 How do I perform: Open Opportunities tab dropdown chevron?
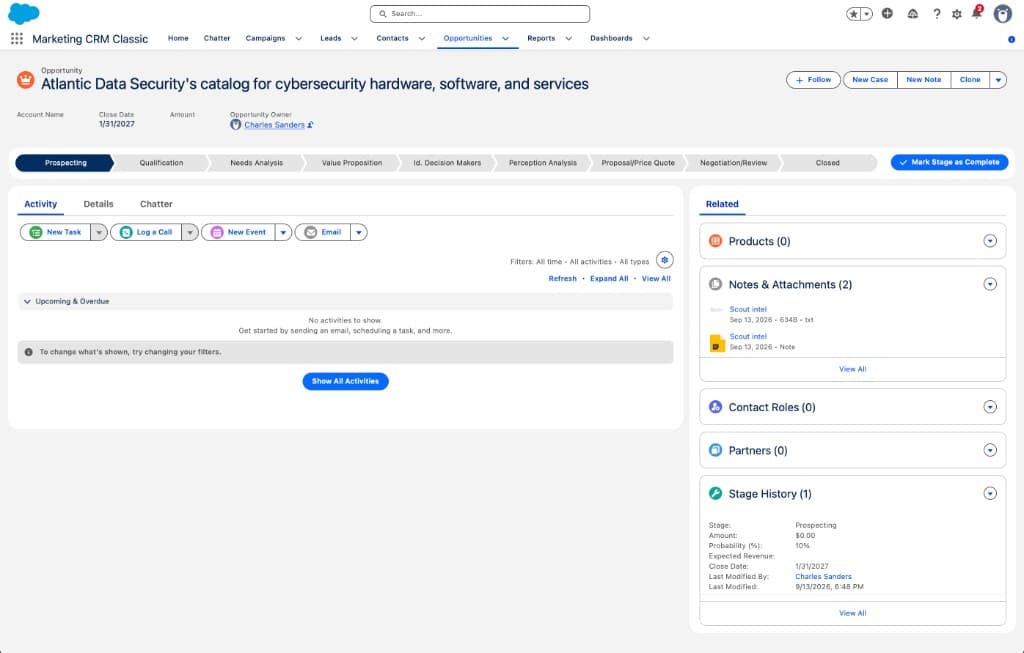[505, 39]
